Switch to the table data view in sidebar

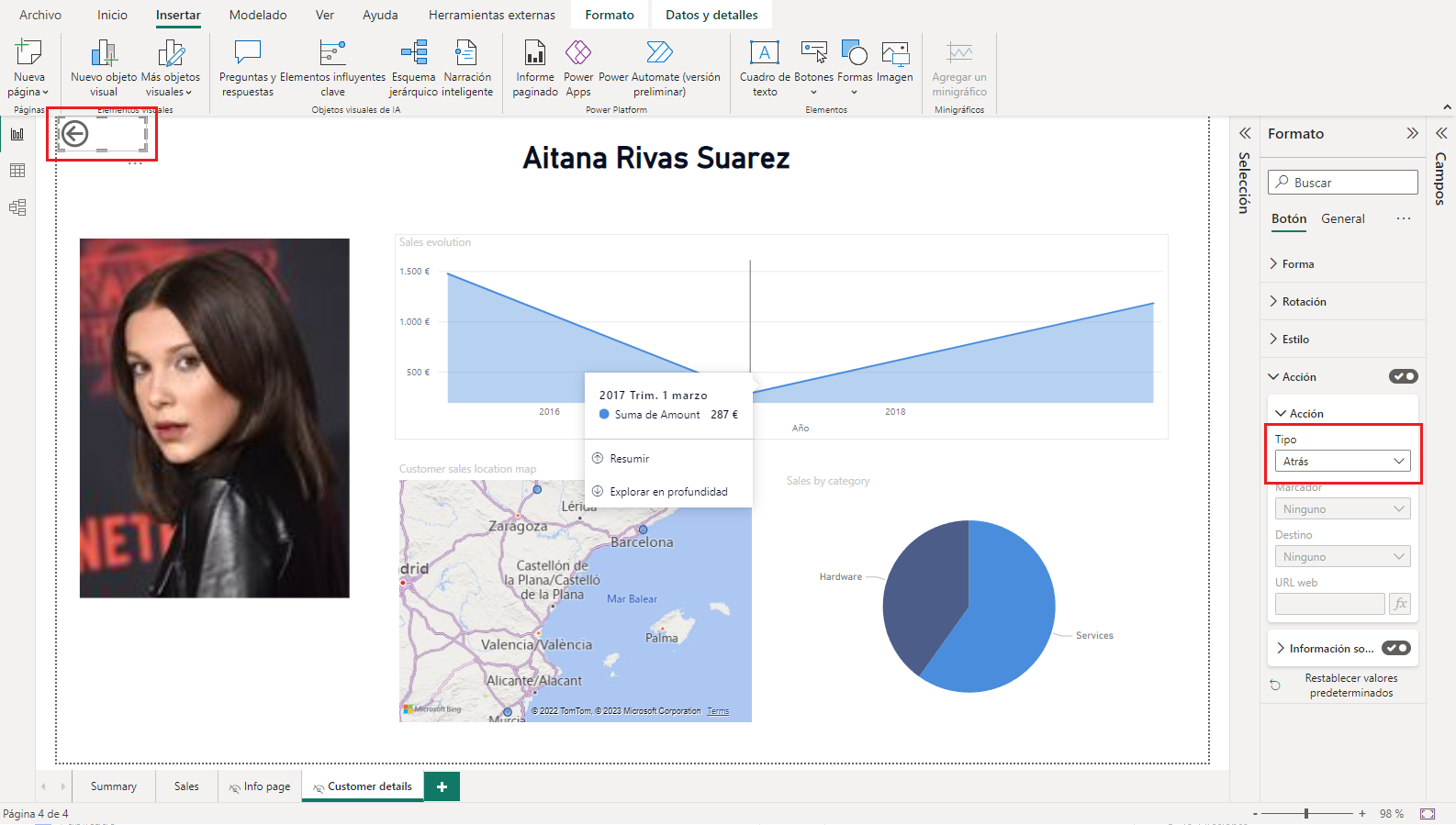(x=17, y=171)
